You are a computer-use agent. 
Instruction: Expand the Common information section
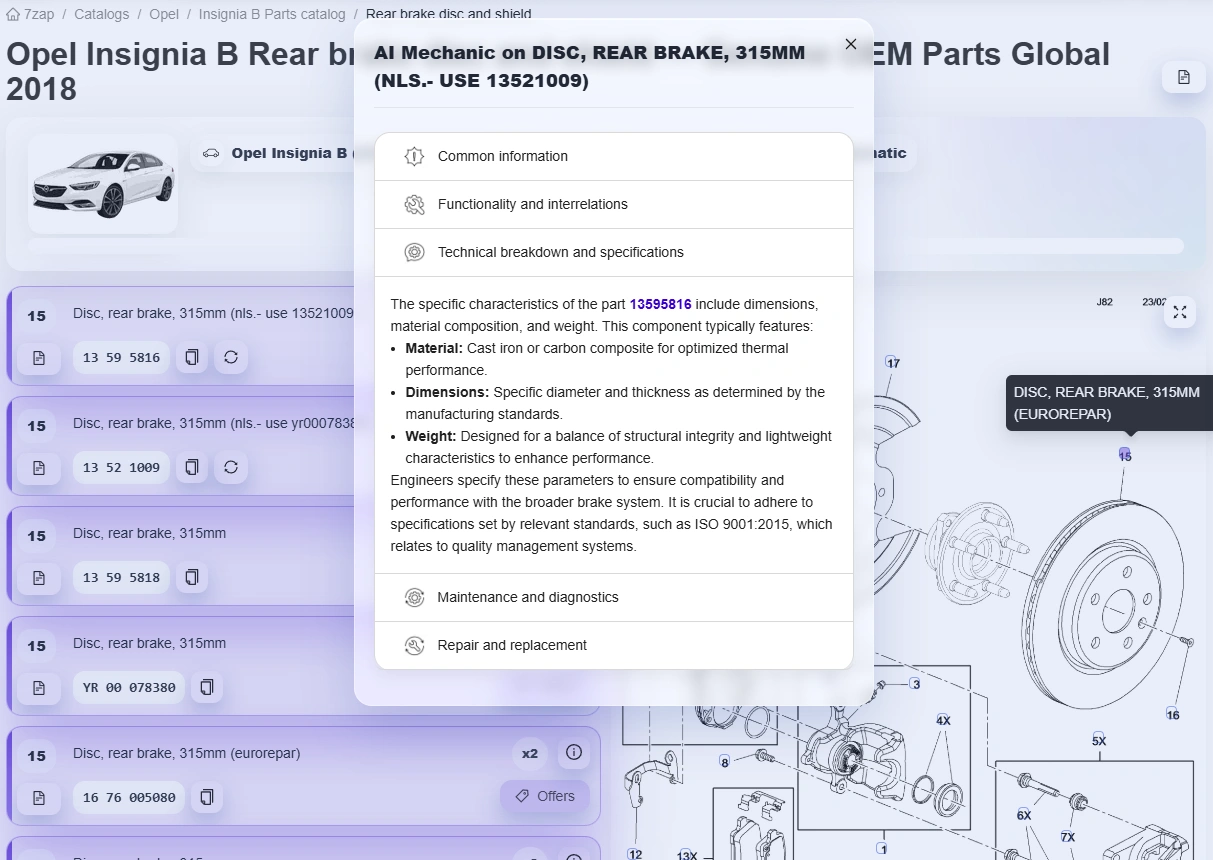point(613,157)
